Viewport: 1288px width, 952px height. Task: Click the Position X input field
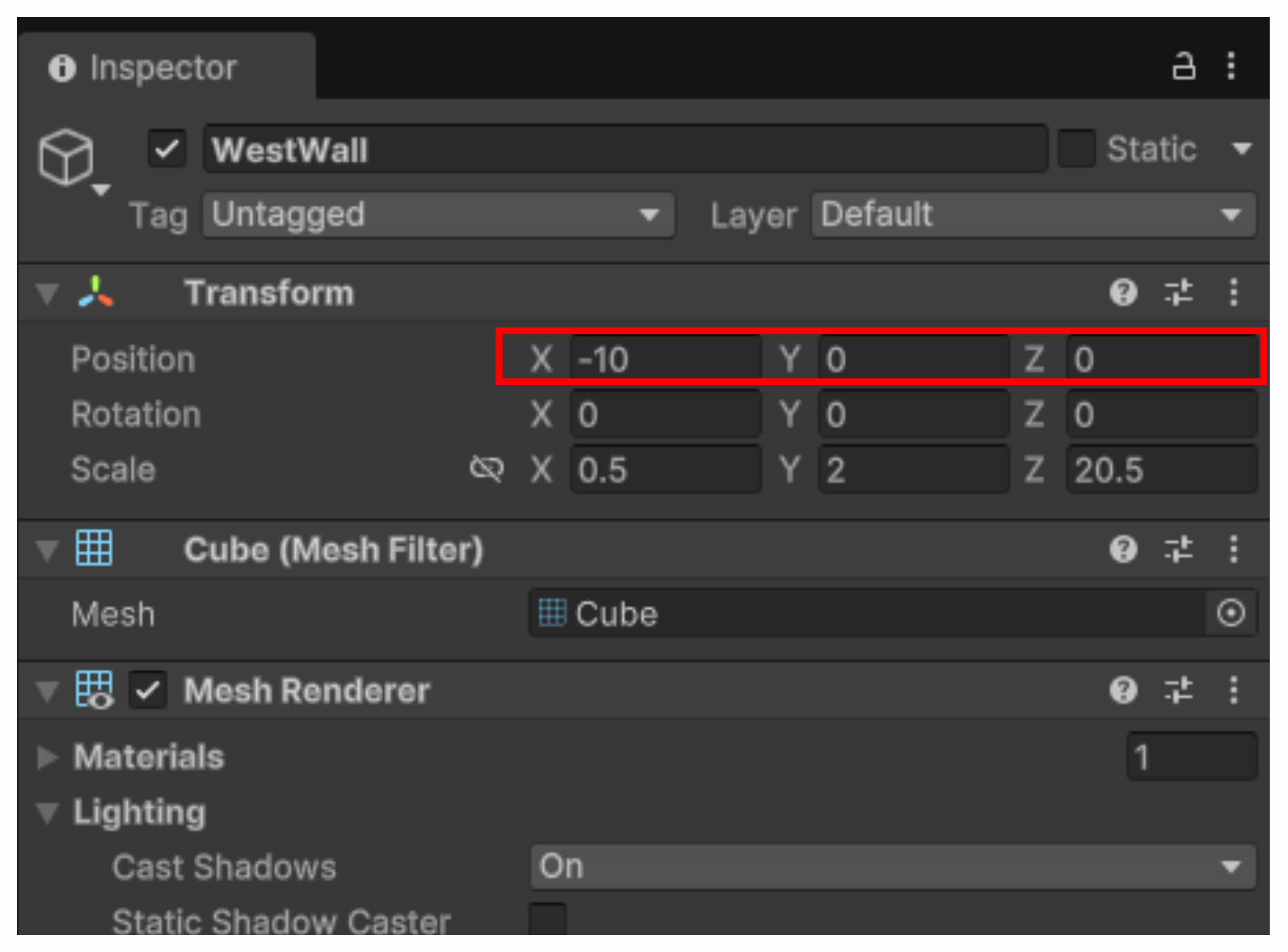665,359
